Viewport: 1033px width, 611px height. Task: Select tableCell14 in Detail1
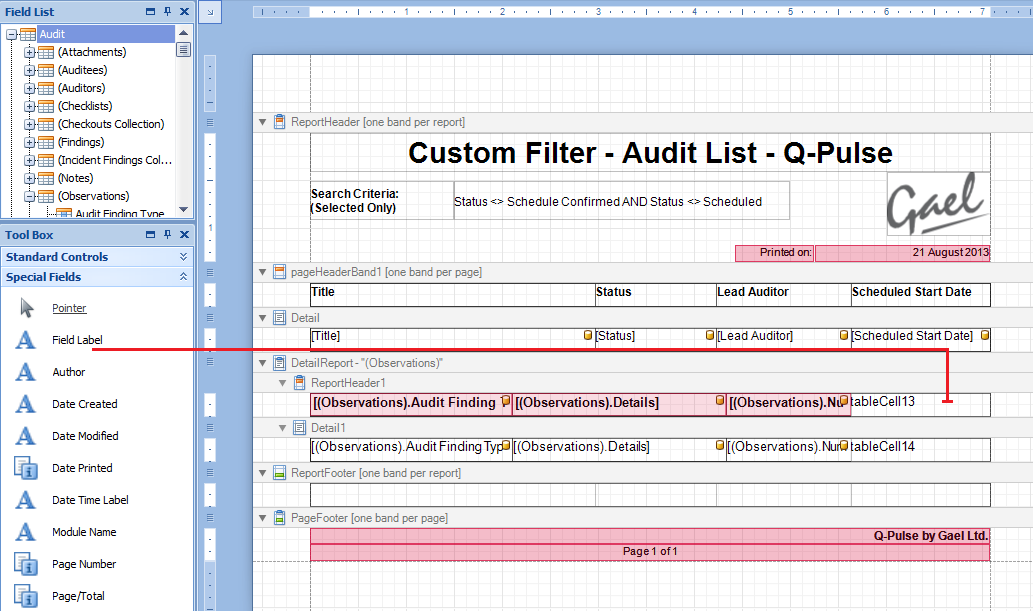tap(920, 450)
